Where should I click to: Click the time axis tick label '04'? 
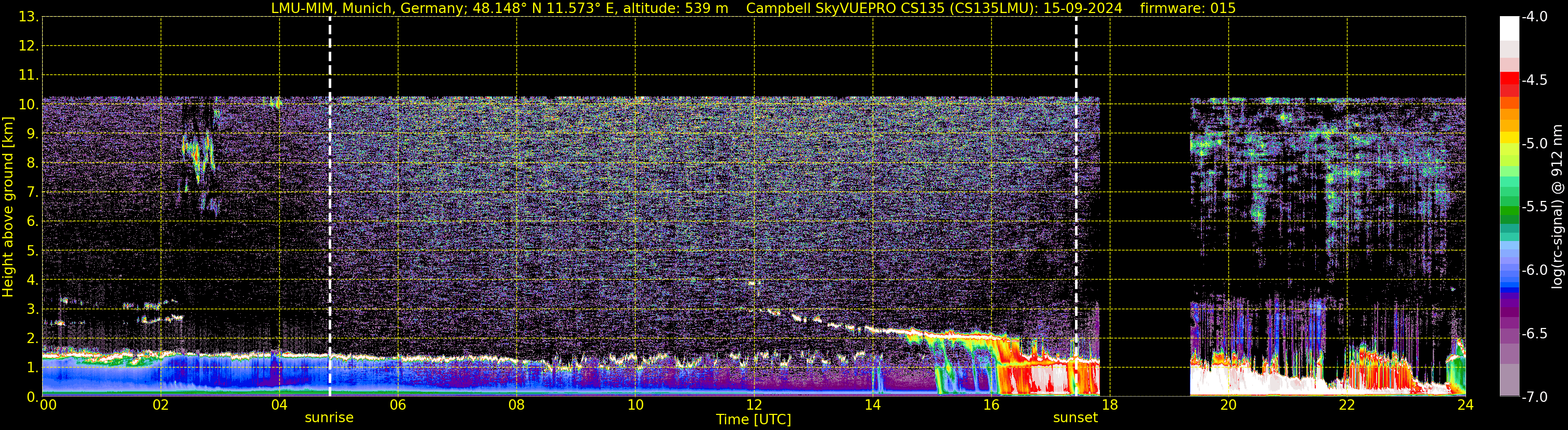pos(279,405)
